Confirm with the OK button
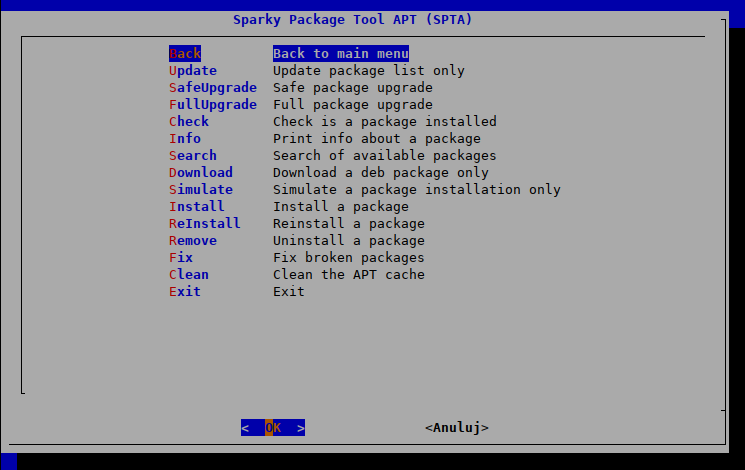 (x=273, y=428)
